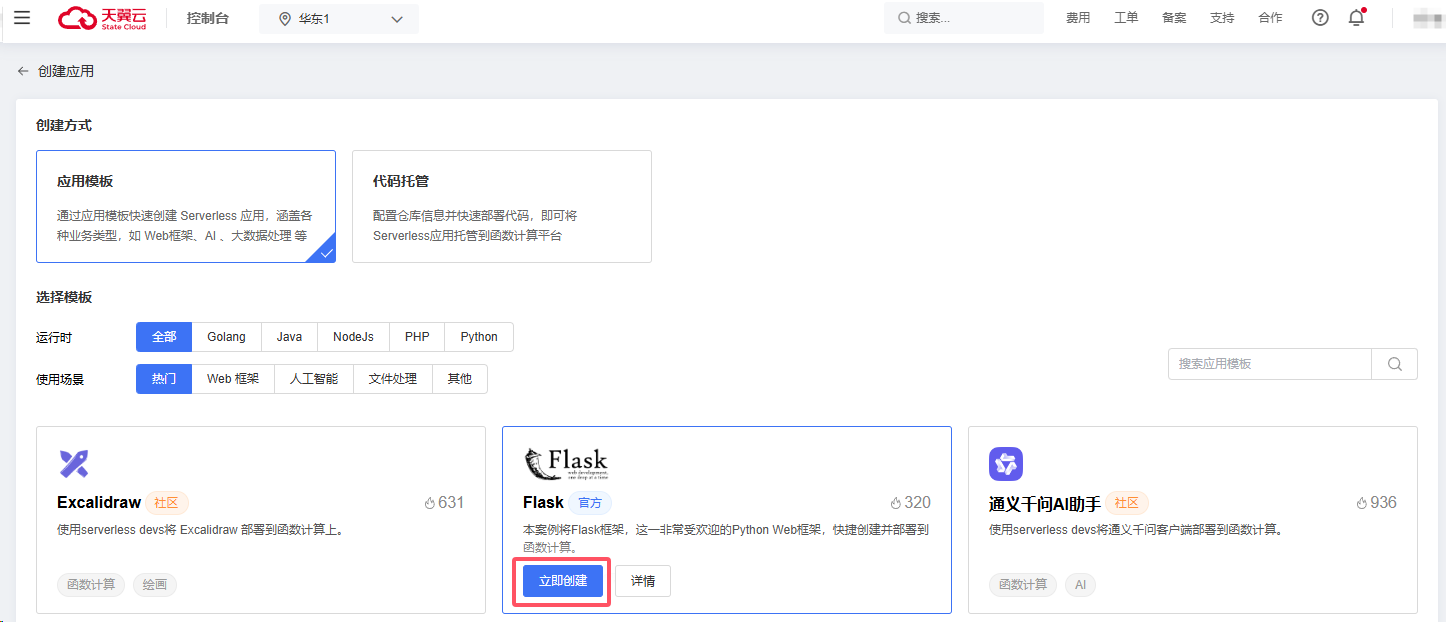This screenshot has height=622, width=1446.
Task: Filter runtime by 全部
Action: 164,337
